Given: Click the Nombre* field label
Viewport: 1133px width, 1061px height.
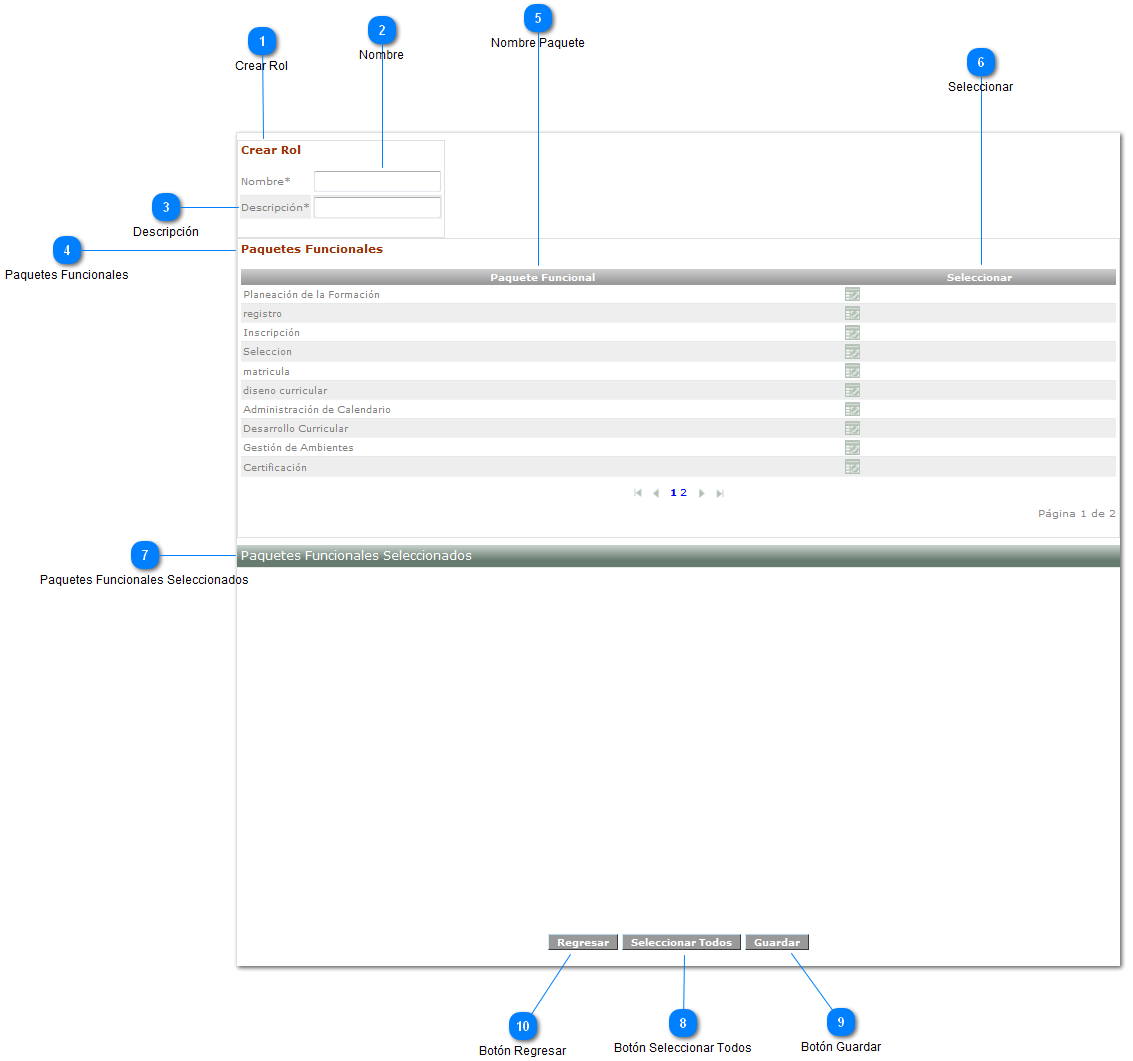Looking at the screenshot, I should pos(265,181).
